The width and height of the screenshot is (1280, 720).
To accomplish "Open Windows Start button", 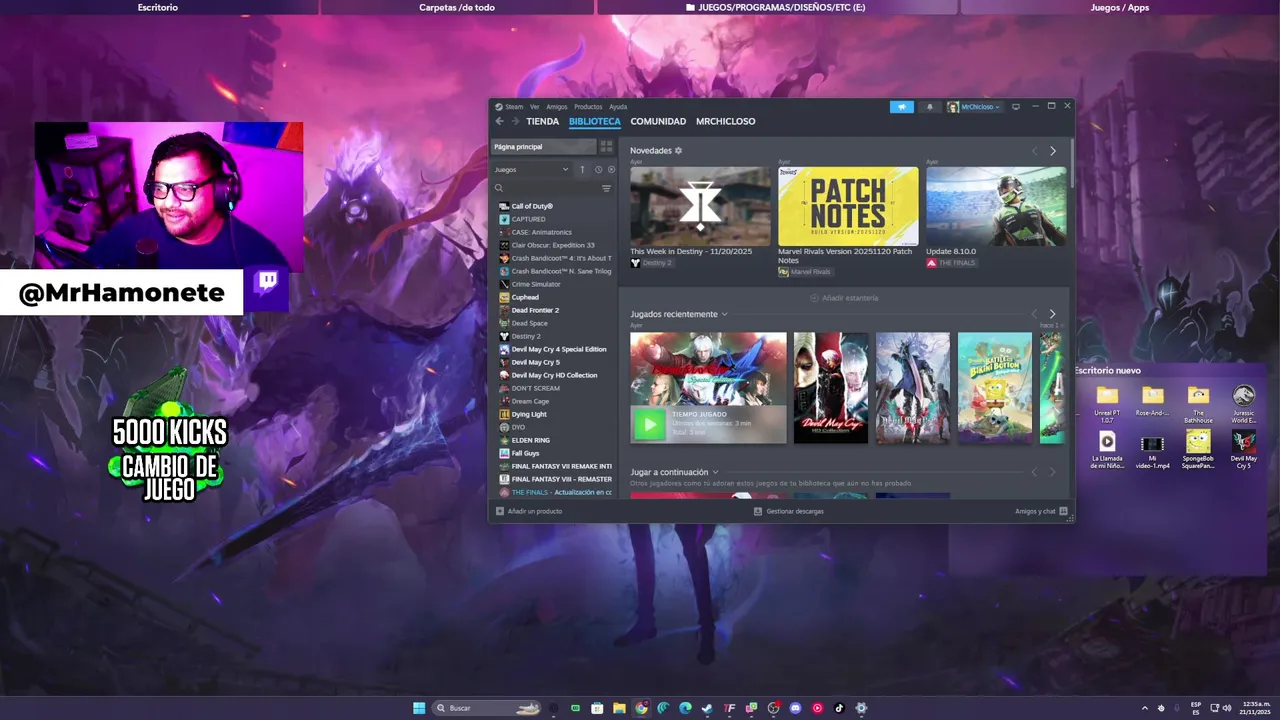I will (419, 708).
